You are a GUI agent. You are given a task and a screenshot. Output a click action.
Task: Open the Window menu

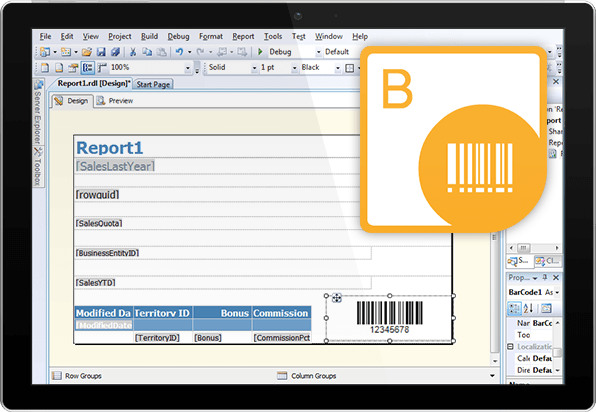[328, 36]
